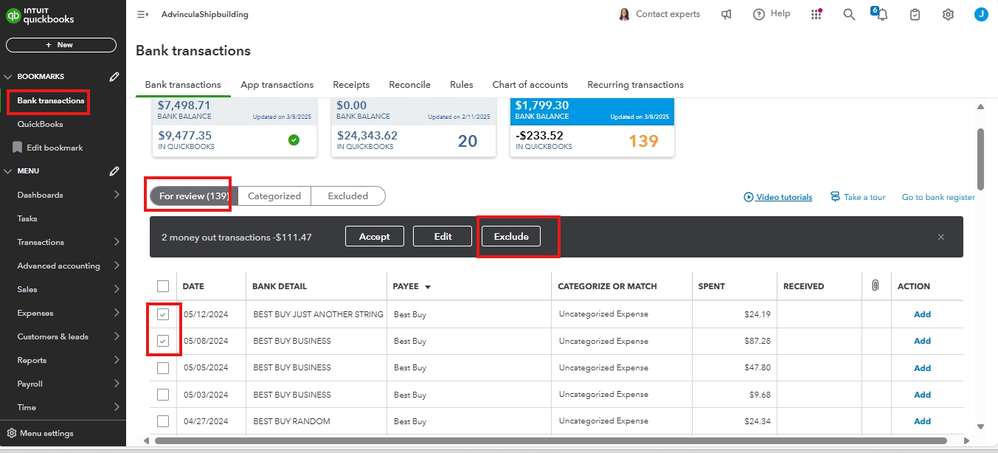
Task: Open the Rules tab
Action: [461, 85]
